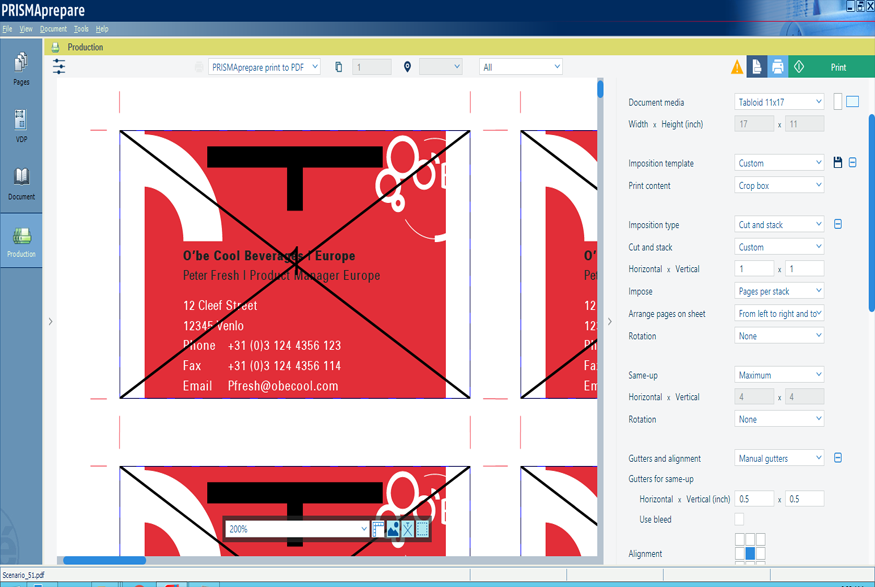875x587 pixels.
Task: Collapse the Imposition type section
Action: [838, 224]
